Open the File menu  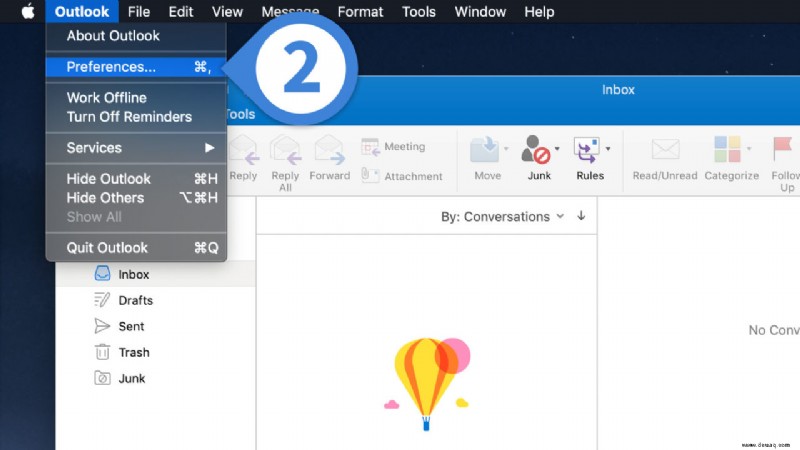pos(139,11)
